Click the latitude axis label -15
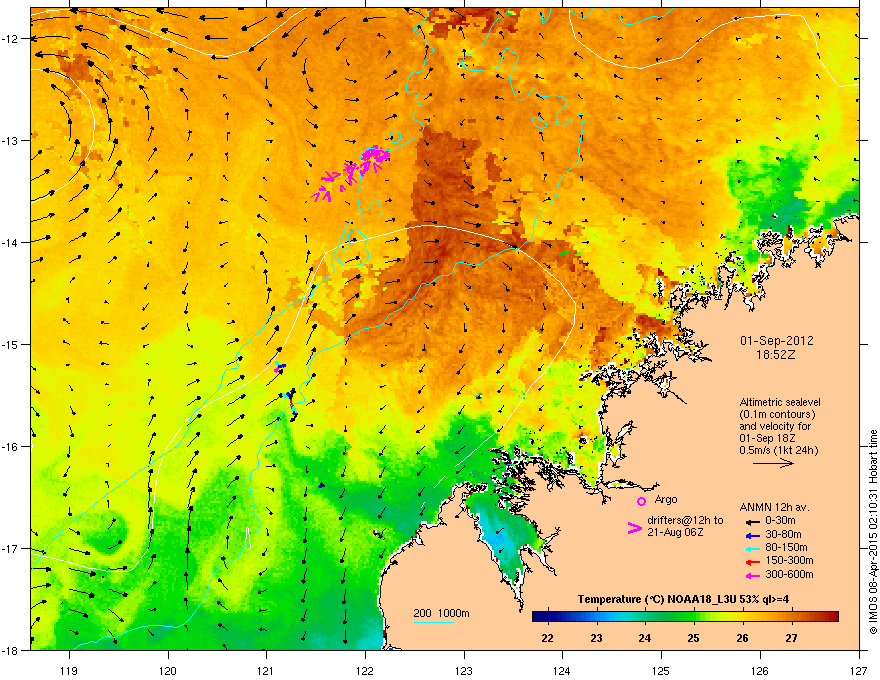Screen dimensions: 880x680 (10, 344)
